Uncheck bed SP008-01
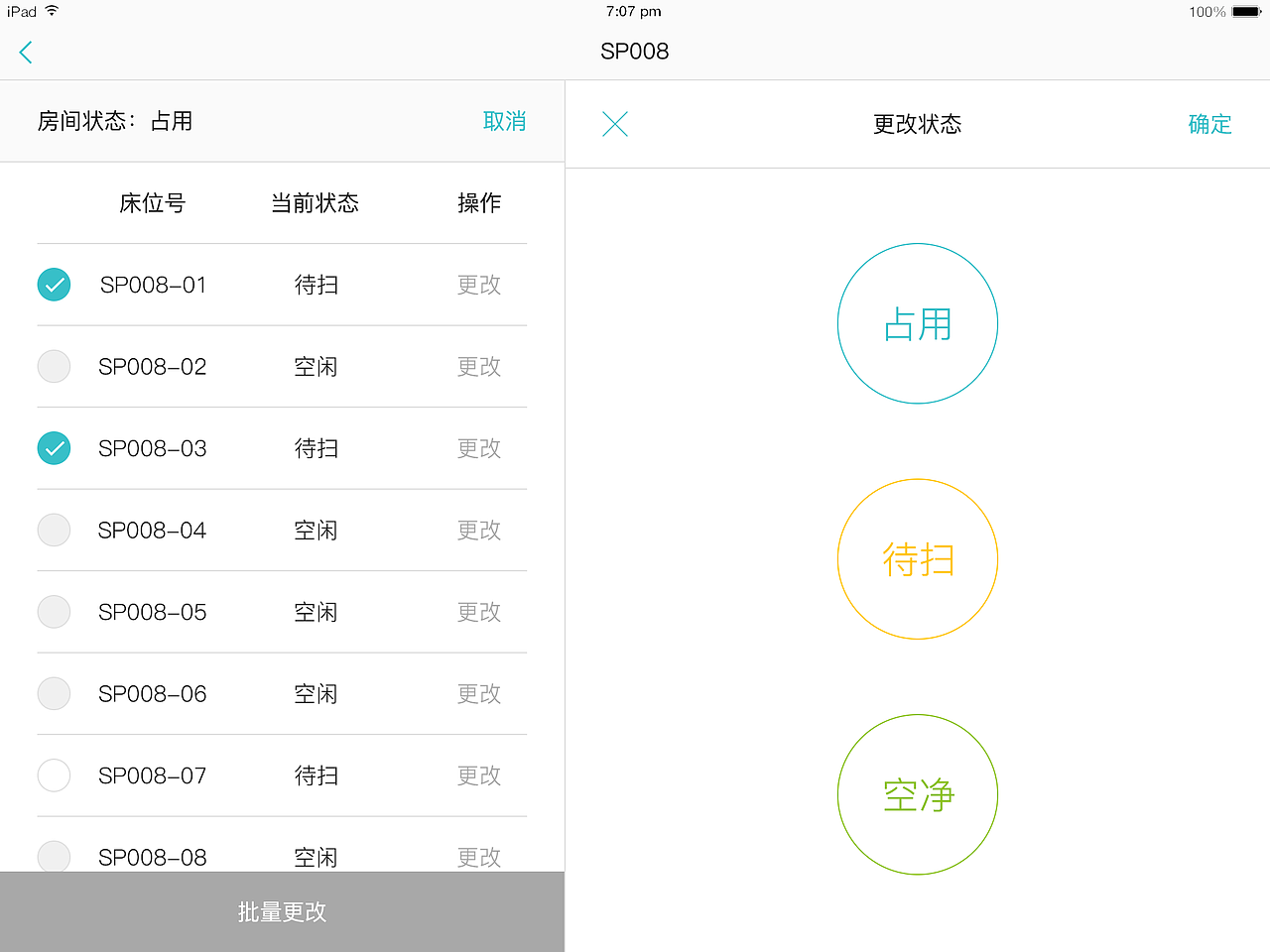This screenshot has width=1270, height=952. point(54,285)
